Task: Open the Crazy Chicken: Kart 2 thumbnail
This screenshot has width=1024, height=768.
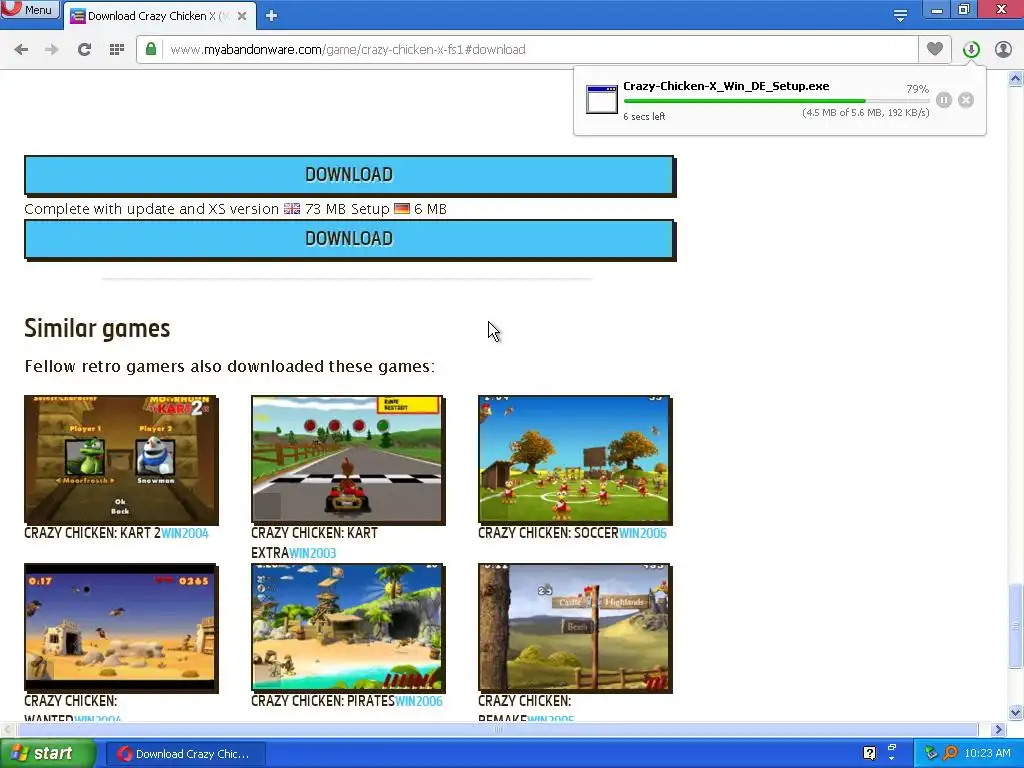Action: pos(121,460)
